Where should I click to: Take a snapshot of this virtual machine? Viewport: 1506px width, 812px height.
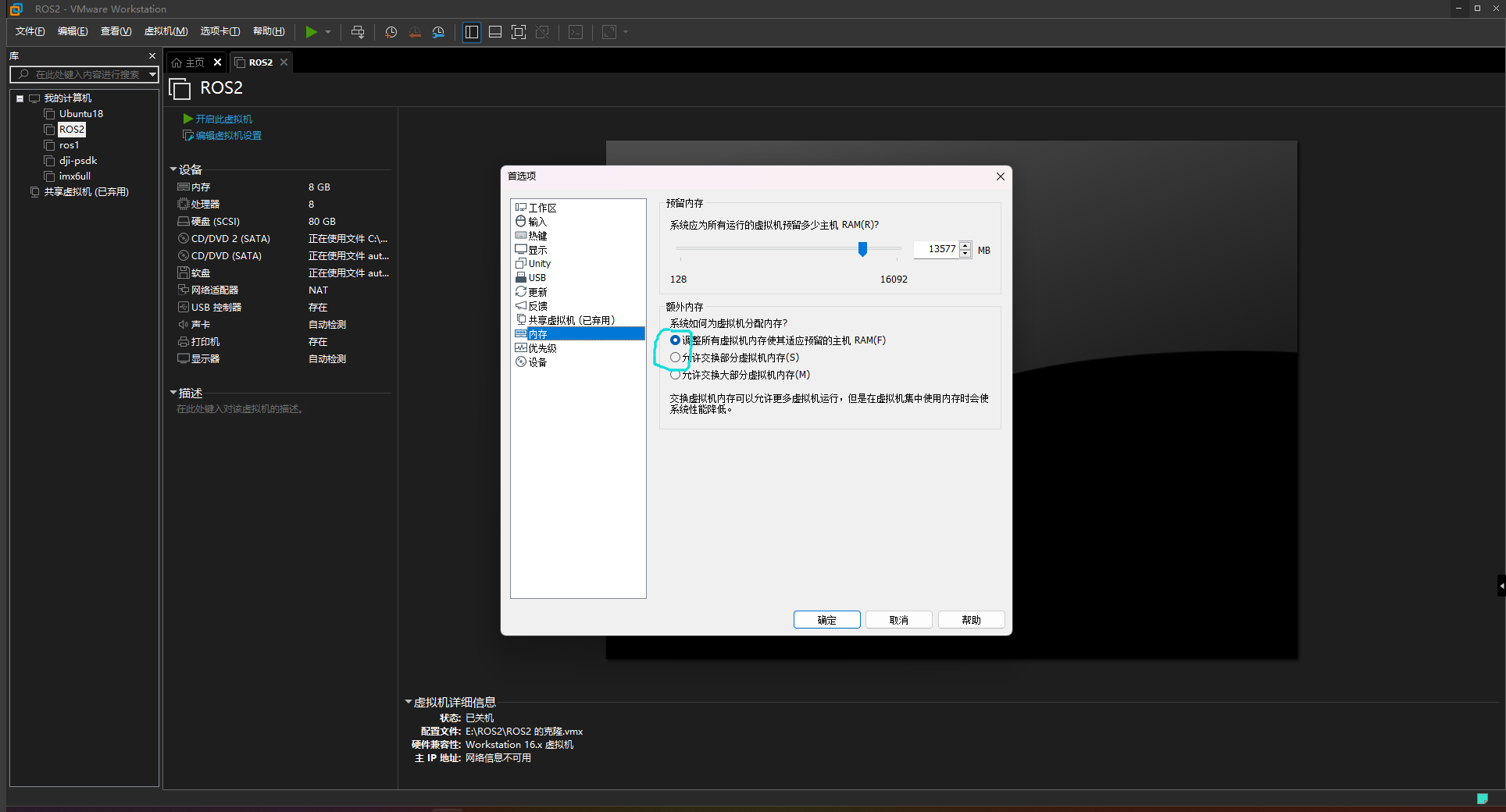[391, 32]
